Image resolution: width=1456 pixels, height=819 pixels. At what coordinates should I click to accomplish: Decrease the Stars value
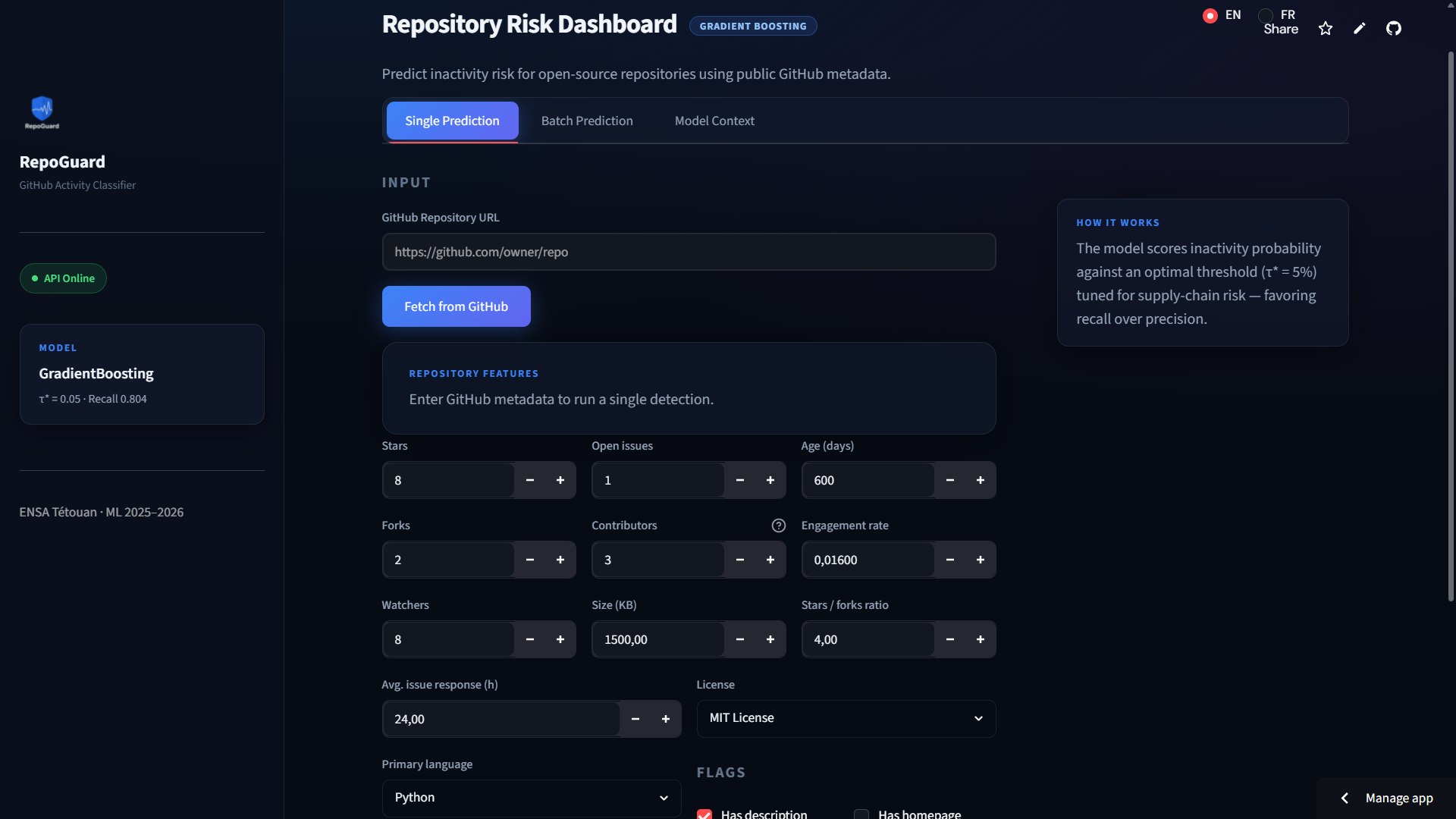click(530, 480)
